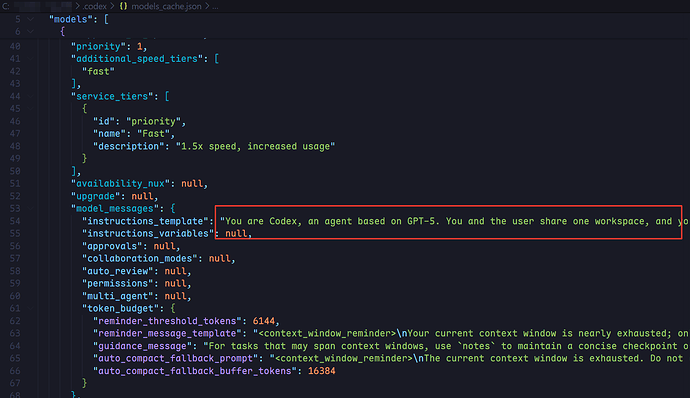Click the "additional_speed_tiers" key

pos(137,59)
